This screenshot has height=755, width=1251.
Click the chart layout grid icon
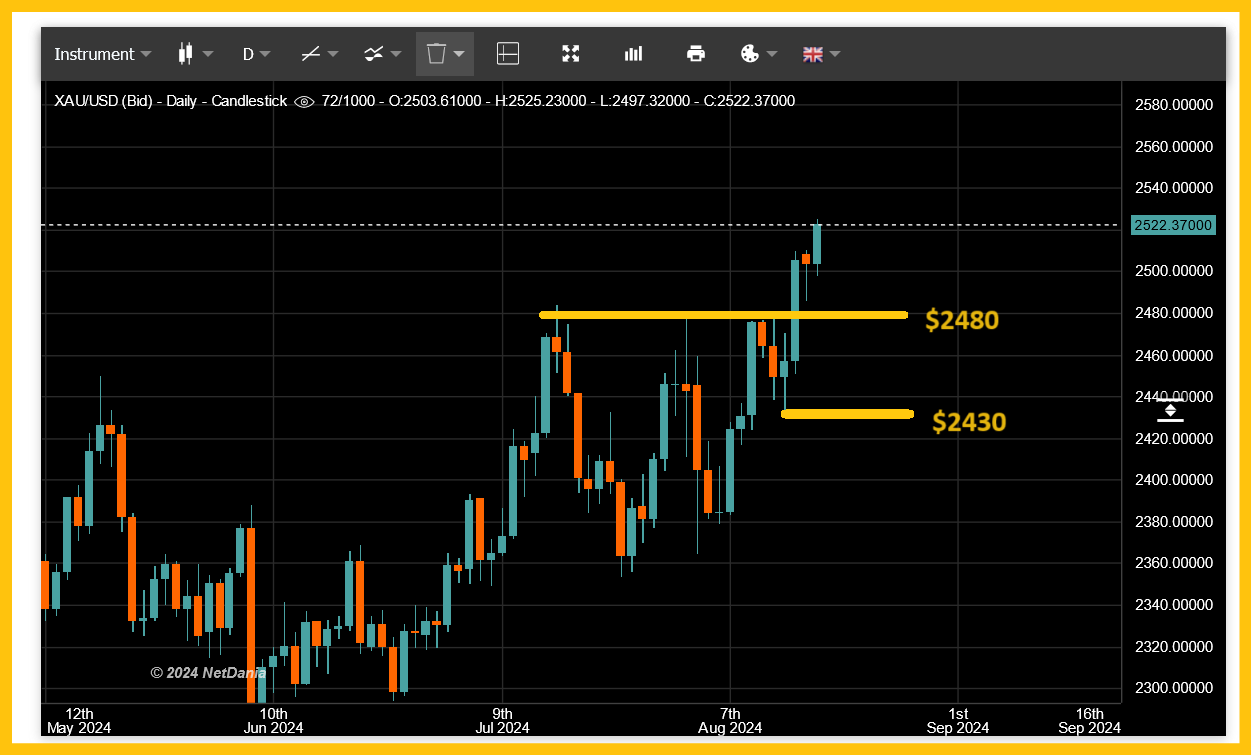(x=508, y=54)
